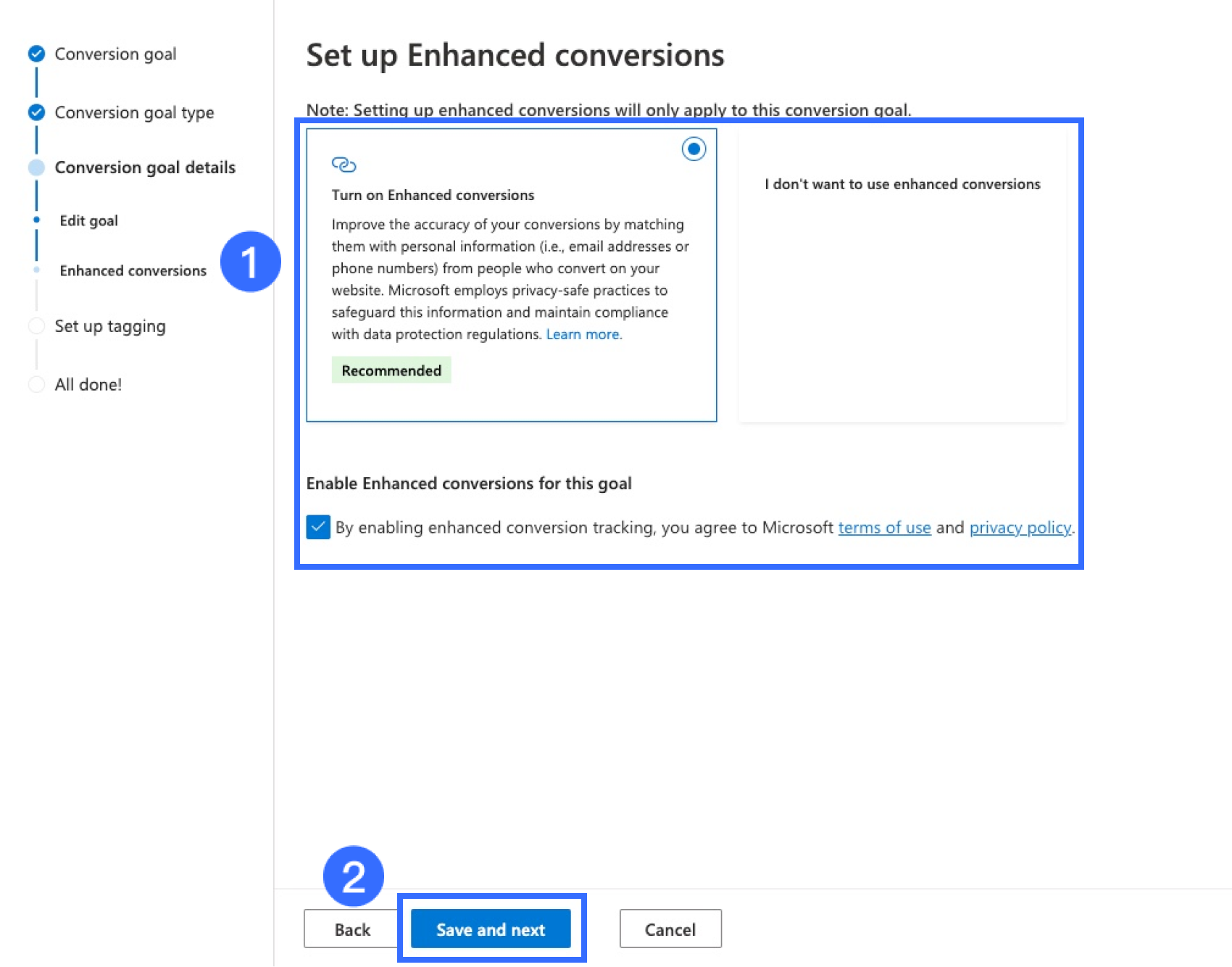The width and height of the screenshot is (1232, 967).
Task: Open the Enhanced conversions sub-step
Action: coord(133,270)
